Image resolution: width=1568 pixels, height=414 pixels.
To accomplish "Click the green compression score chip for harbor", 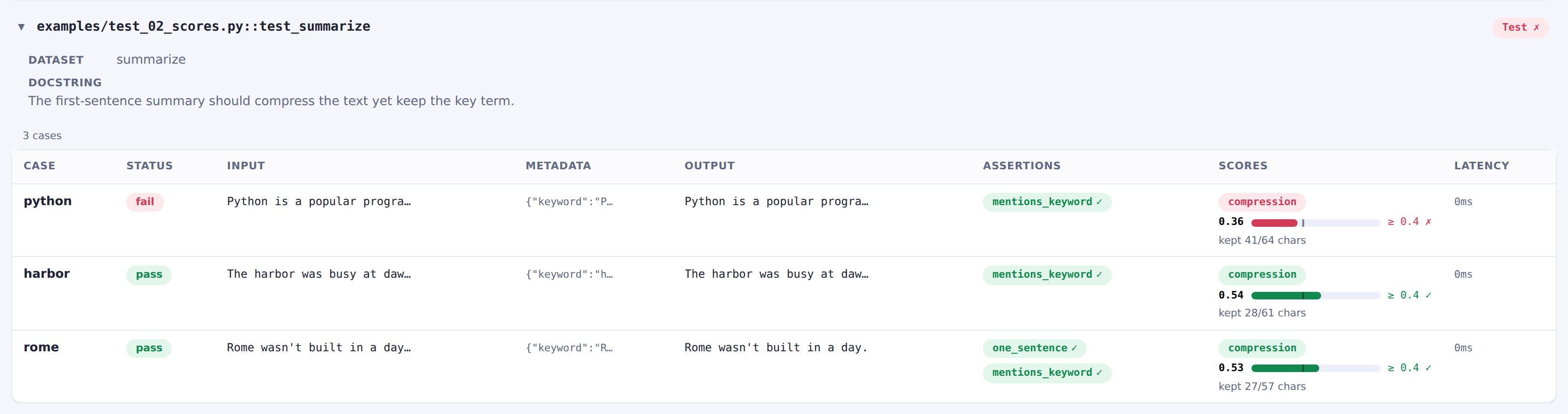I will point(1262,274).
